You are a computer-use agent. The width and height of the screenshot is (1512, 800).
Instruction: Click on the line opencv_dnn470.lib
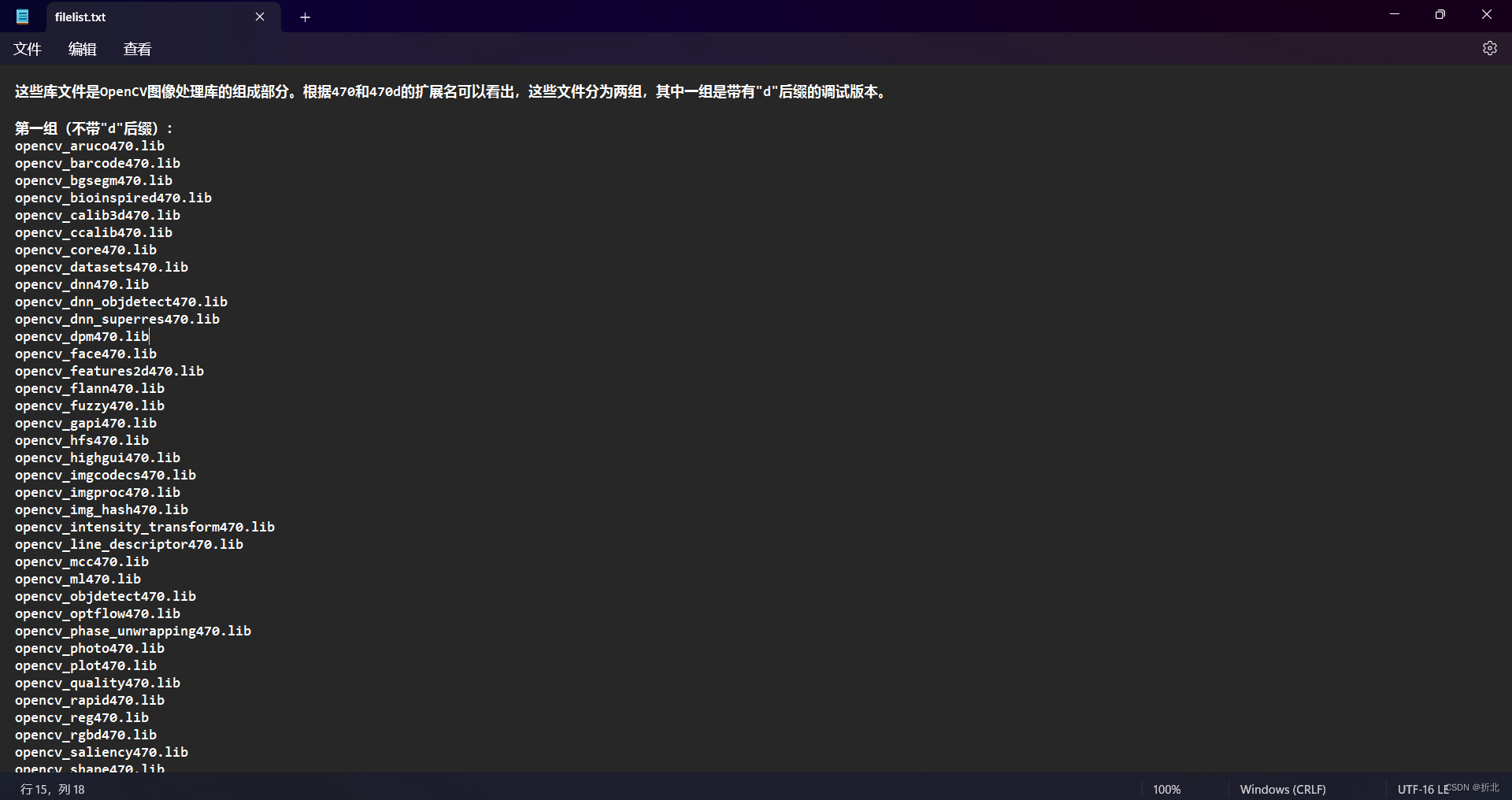(x=82, y=284)
